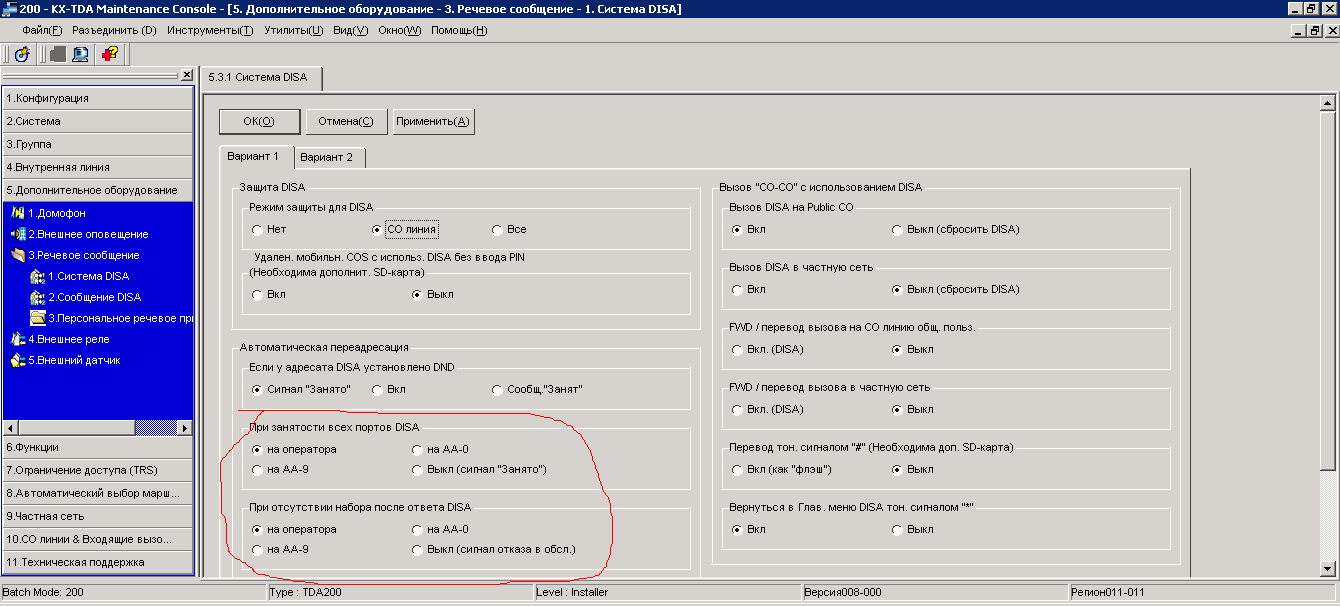Click the OK(O) button
The height and width of the screenshot is (606, 1340).
click(x=259, y=121)
